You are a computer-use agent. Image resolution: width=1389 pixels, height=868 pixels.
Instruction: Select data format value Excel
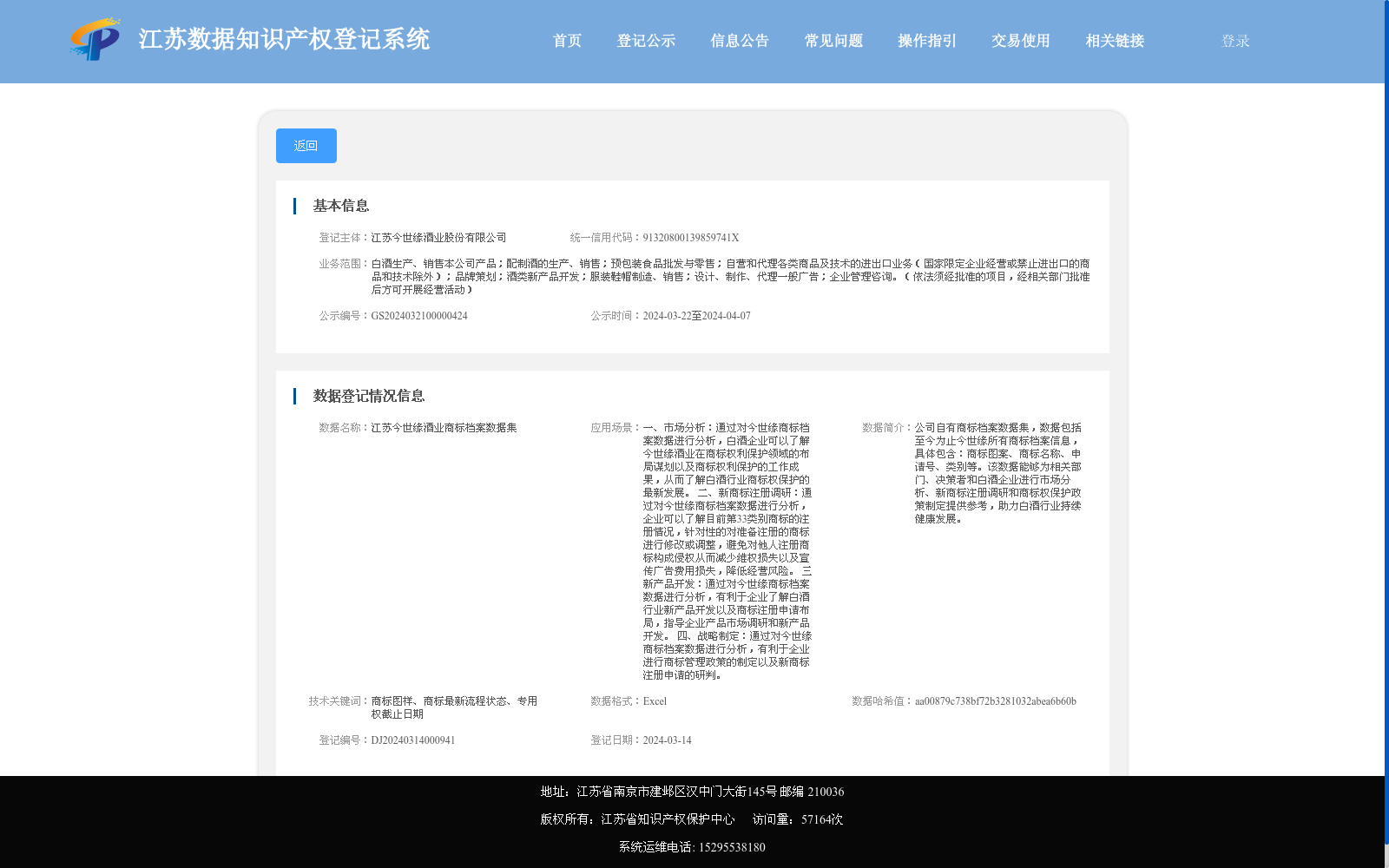point(655,701)
